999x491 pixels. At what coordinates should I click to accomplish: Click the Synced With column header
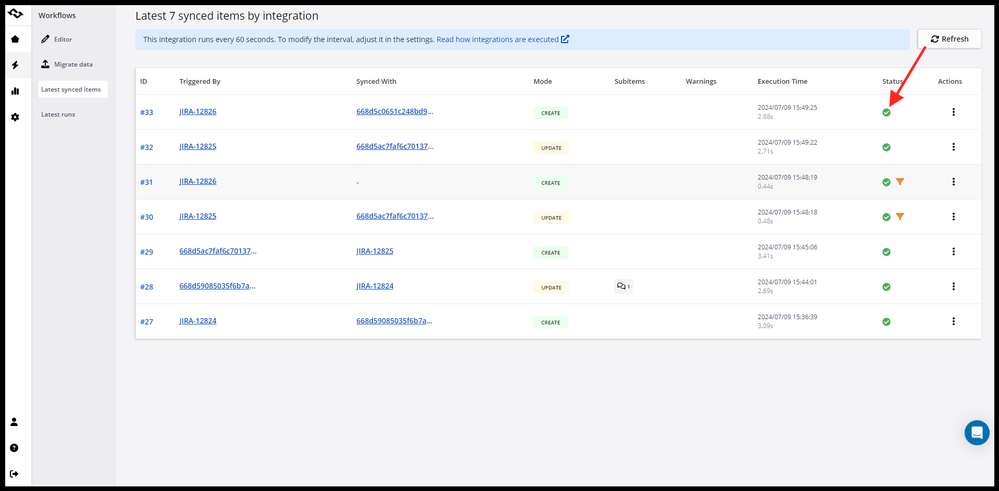click(376, 82)
